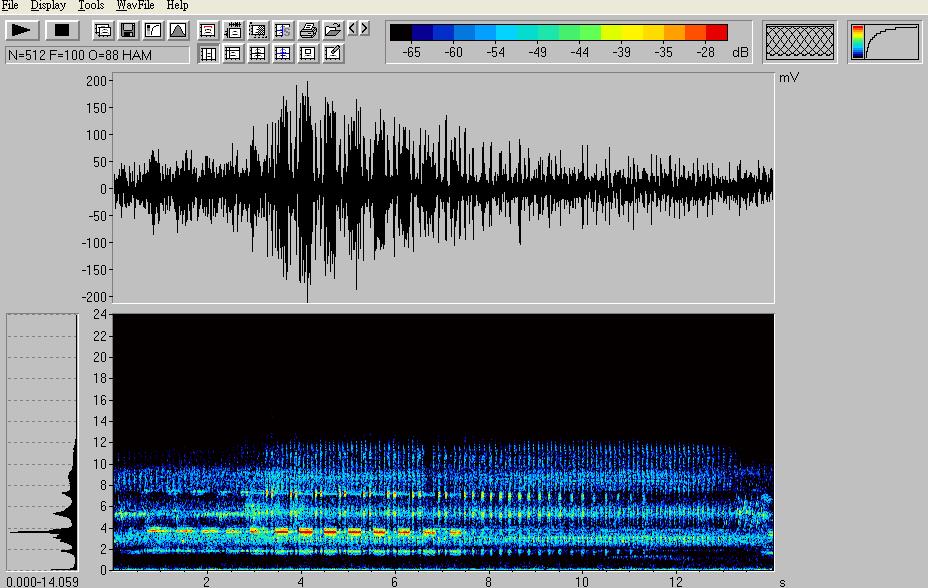Open the File menu
The height and width of the screenshot is (588, 928).
click(10, 6)
